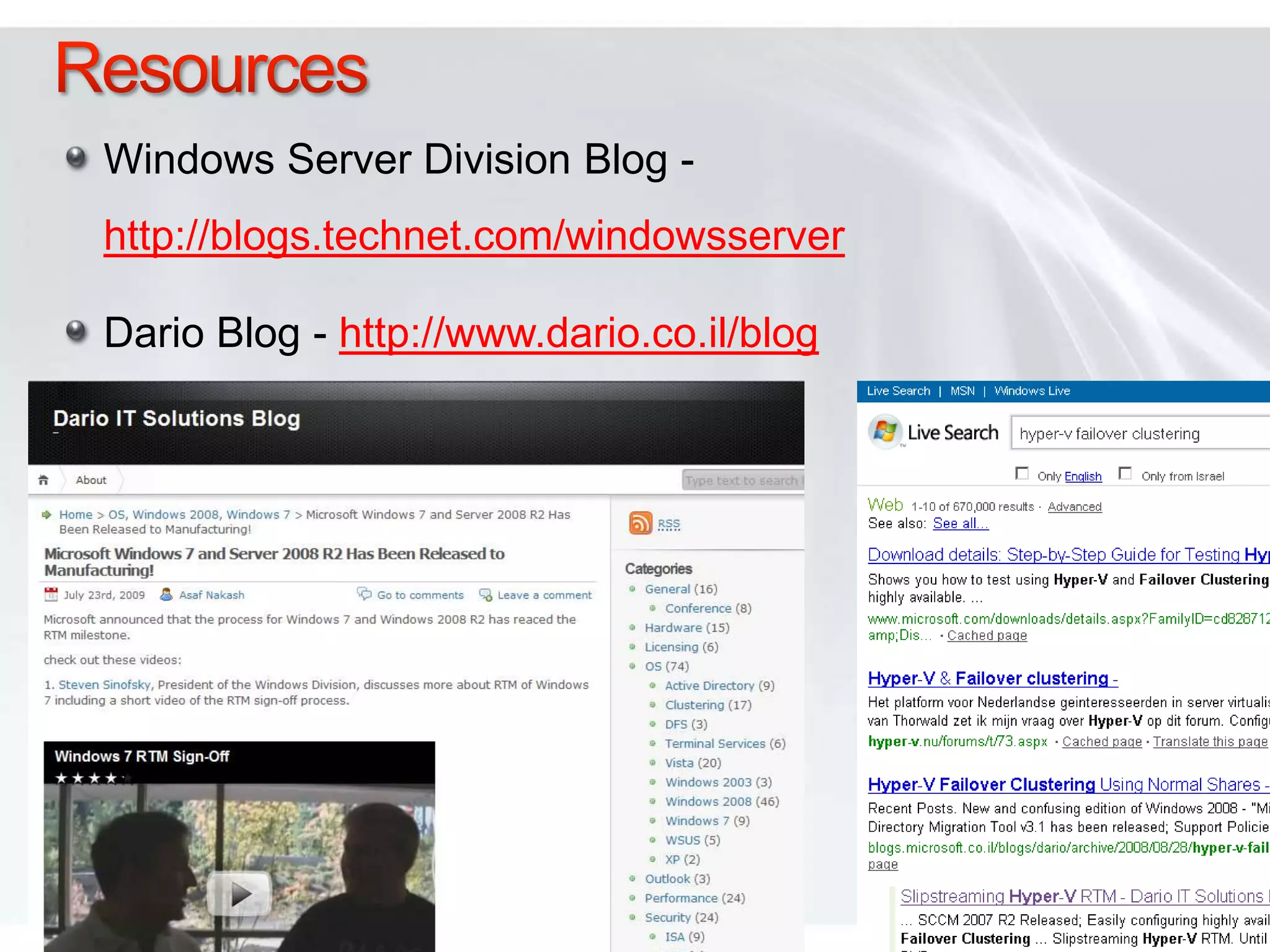Open the About tab in blog menu
Viewport: 1270px width, 952px height.
91,480
